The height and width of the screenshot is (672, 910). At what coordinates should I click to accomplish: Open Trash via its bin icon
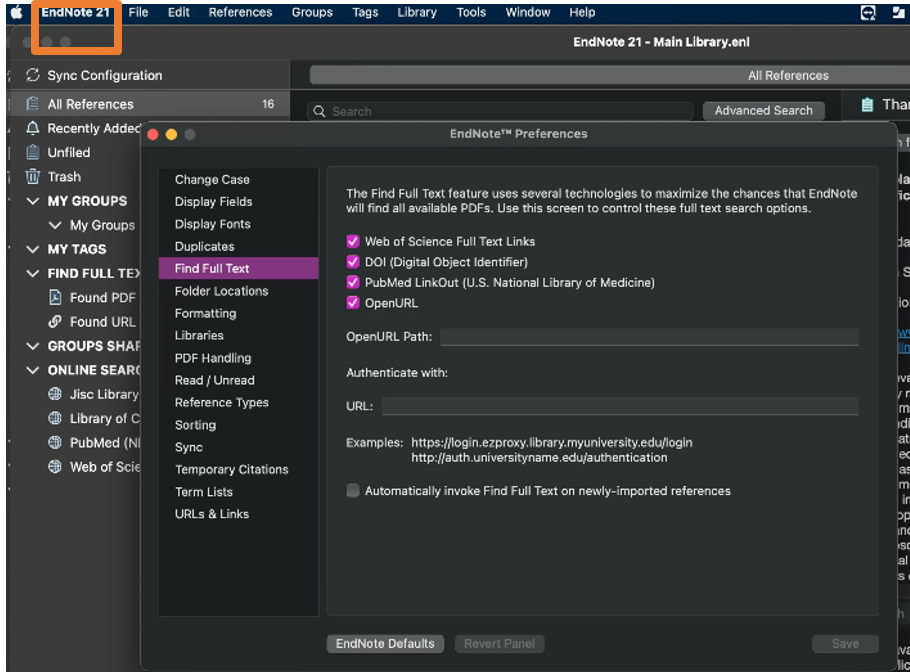(x=33, y=177)
